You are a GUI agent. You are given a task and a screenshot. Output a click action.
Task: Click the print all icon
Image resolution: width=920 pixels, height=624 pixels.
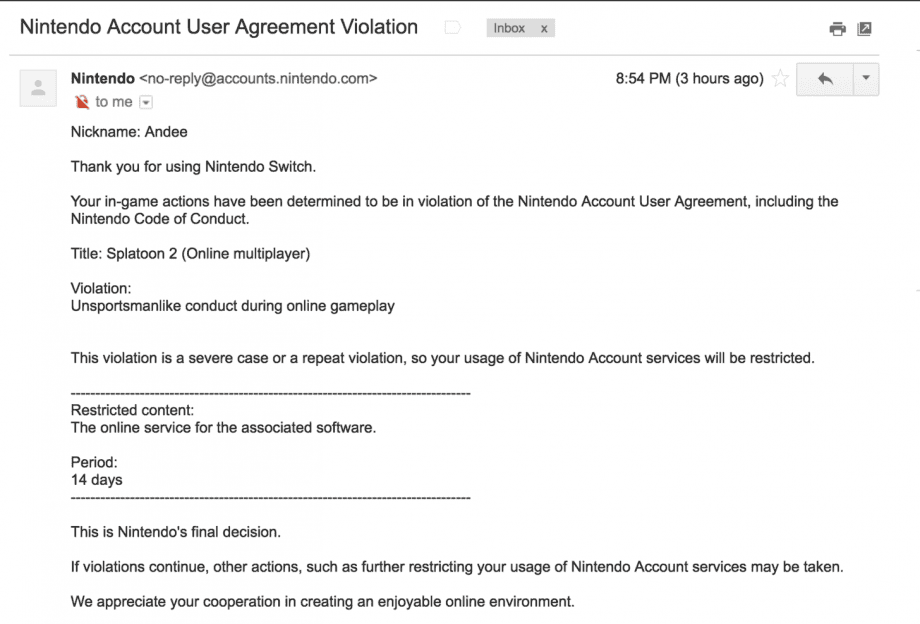click(x=838, y=29)
